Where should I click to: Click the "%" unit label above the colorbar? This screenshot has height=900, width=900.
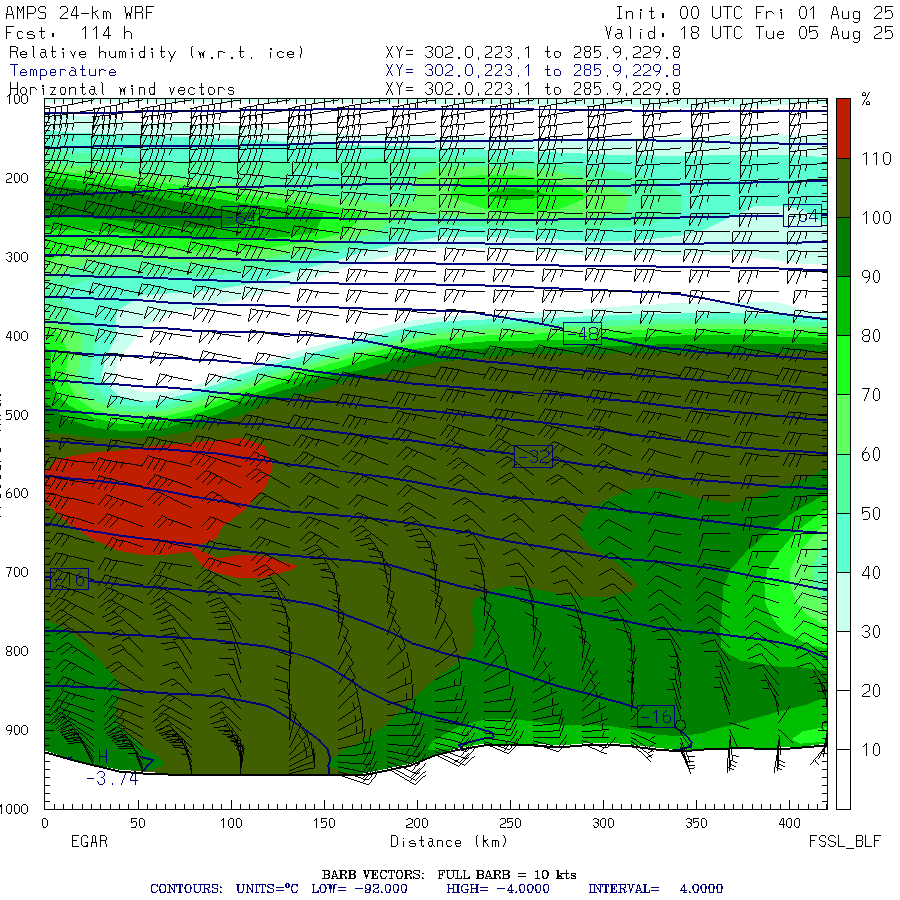point(866,99)
